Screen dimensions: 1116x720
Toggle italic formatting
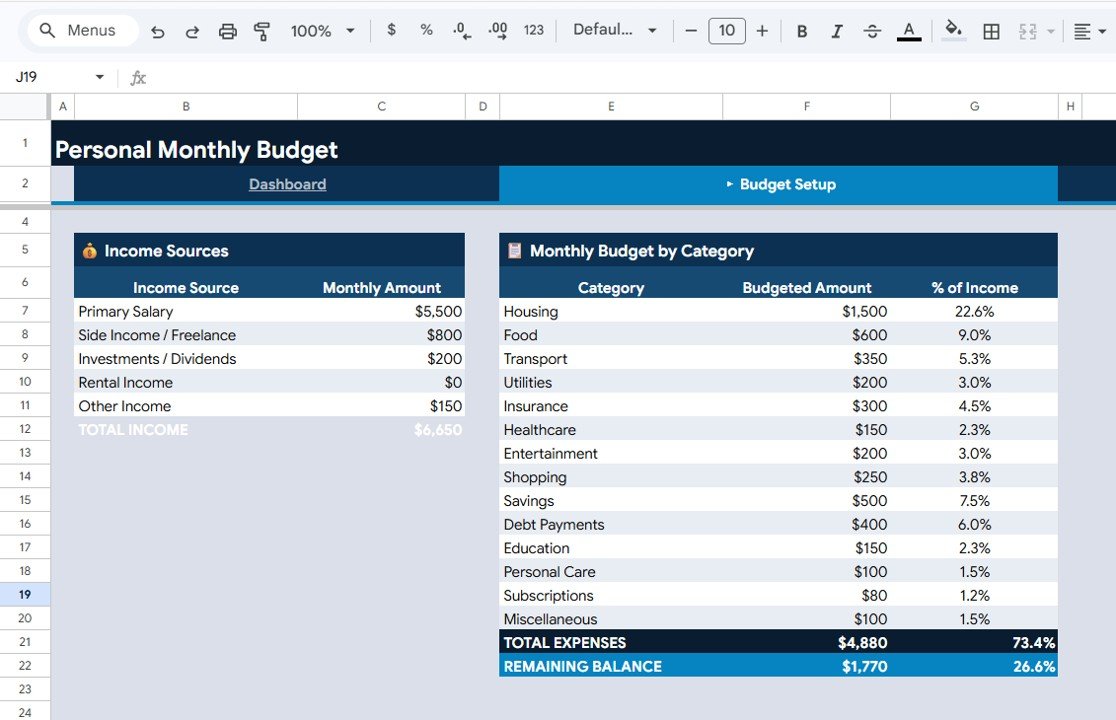[x=836, y=30]
